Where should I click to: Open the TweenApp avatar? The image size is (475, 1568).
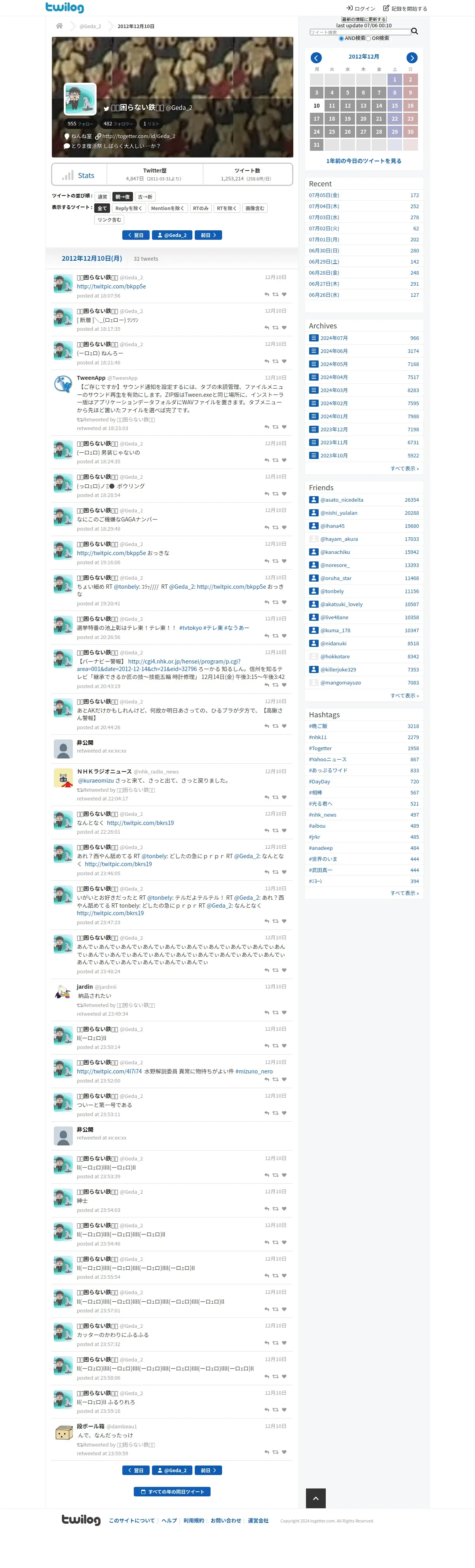pyautogui.click(x=63, y=384)
